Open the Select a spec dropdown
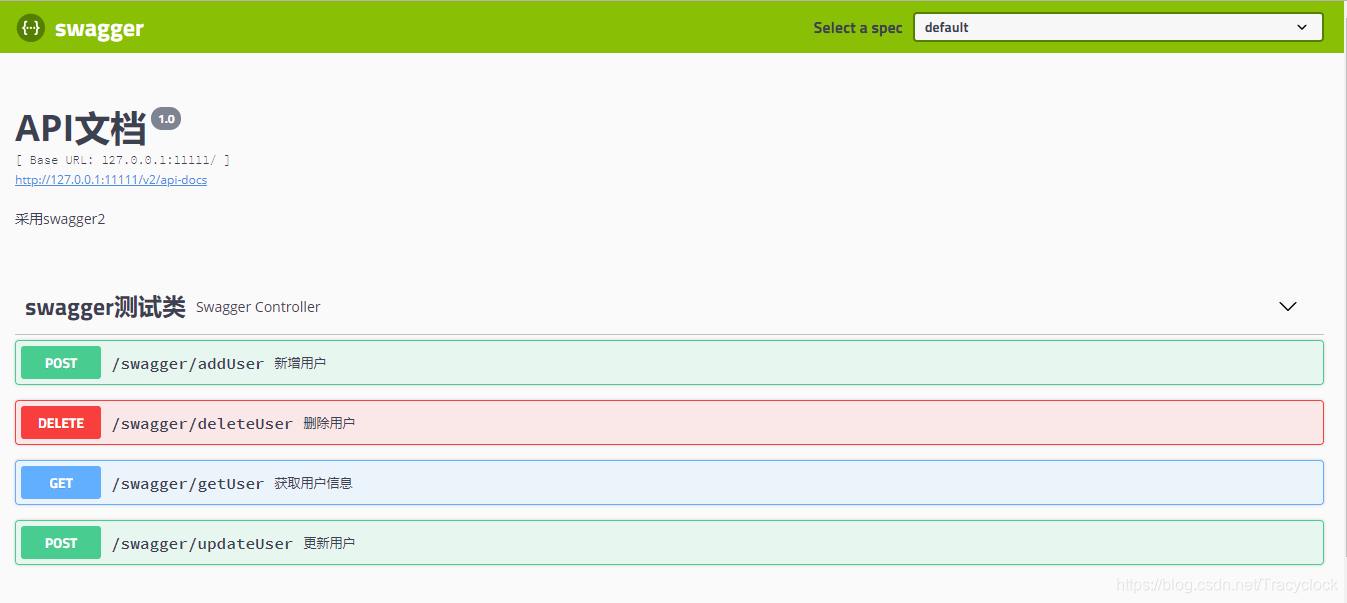The height and width of the screenshot is (603, 1347). [x=1118, y=27]
